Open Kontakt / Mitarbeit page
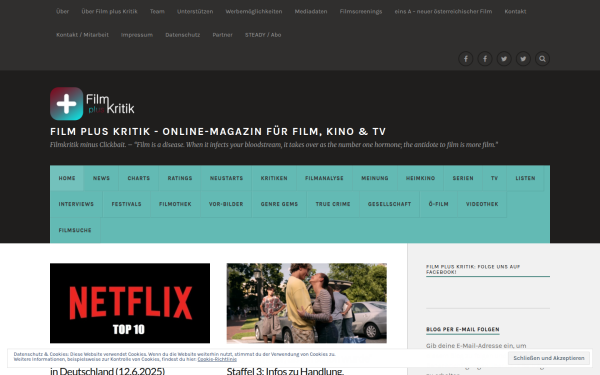The width and height of the screenshot is (600, 375). (x=82, y=35)
